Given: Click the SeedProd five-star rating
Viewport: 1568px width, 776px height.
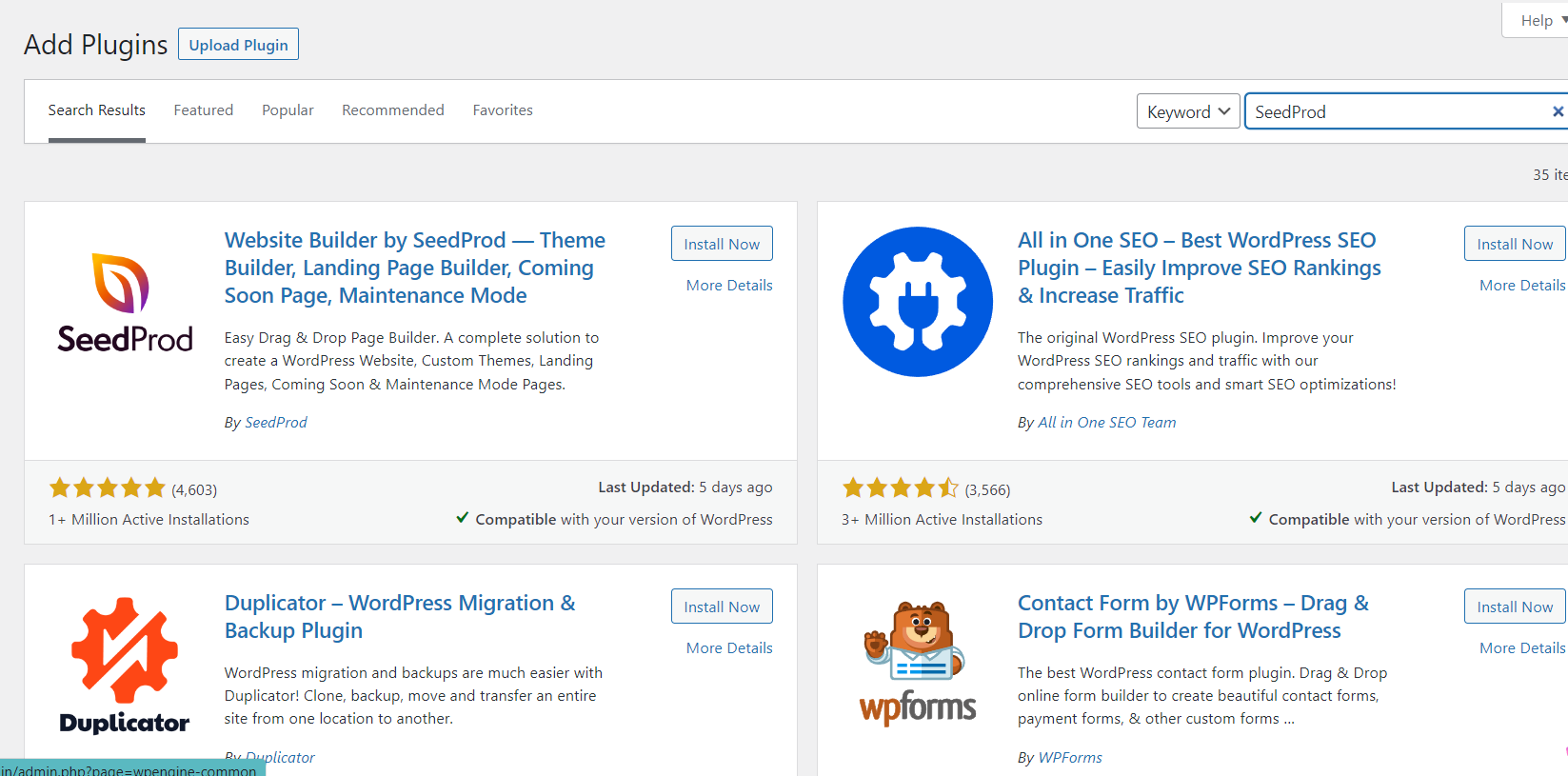Looking at the screenshot, I should [108, 488].
